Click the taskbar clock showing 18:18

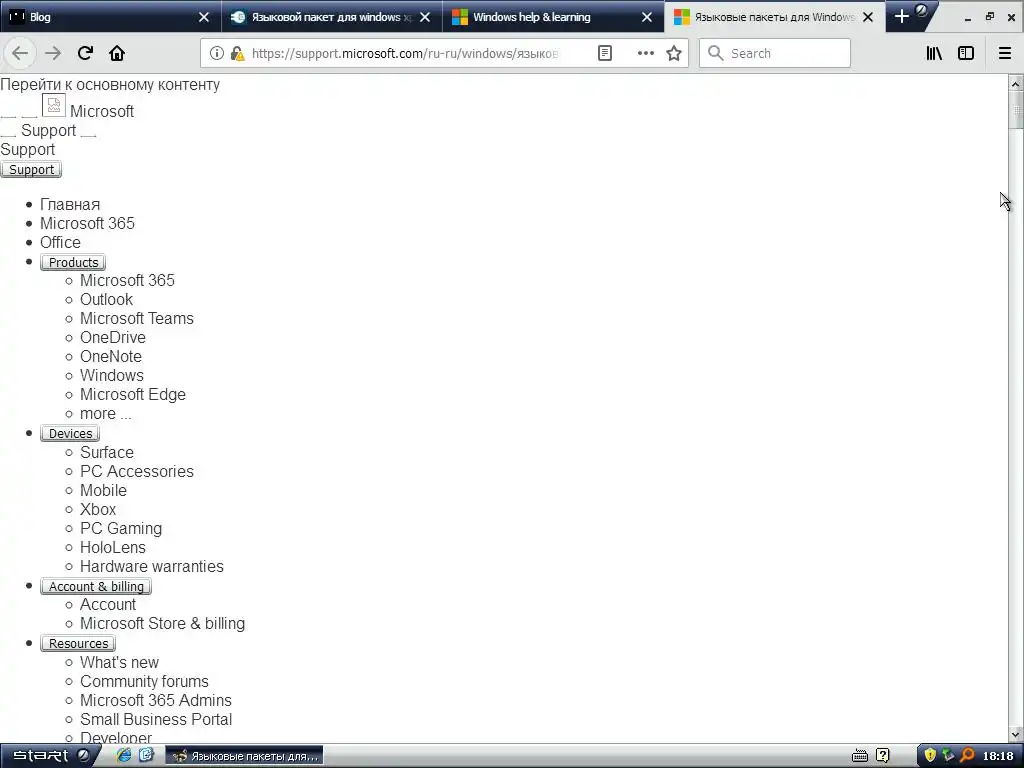998,756
